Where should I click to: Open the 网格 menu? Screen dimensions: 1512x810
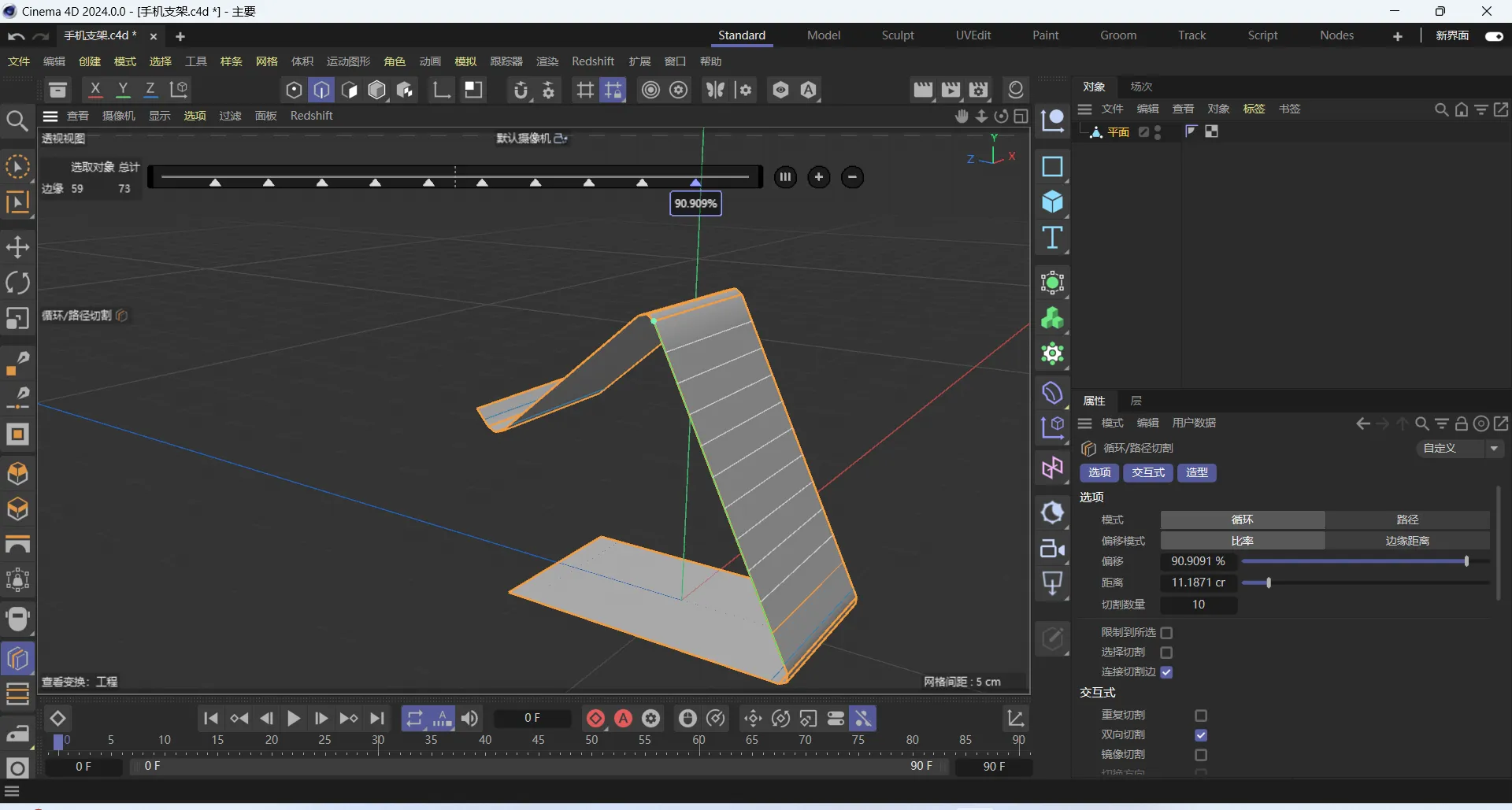(x=267, y=61)
